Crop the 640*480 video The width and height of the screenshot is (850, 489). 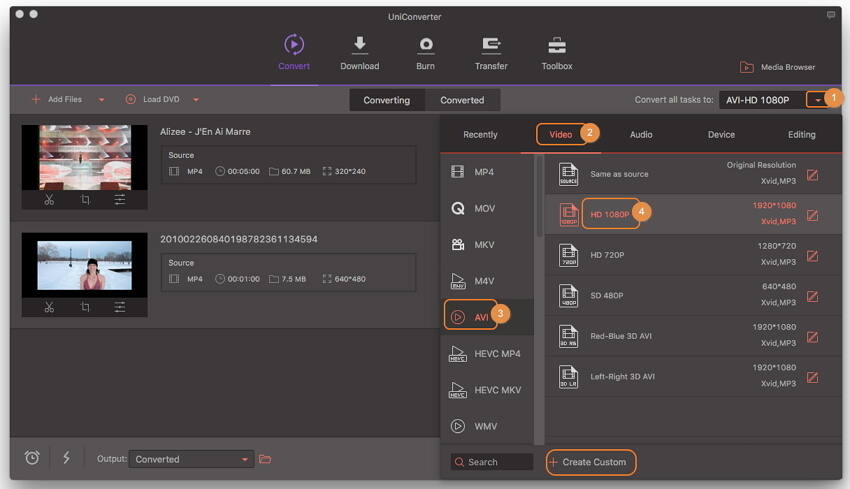point(85,307)
